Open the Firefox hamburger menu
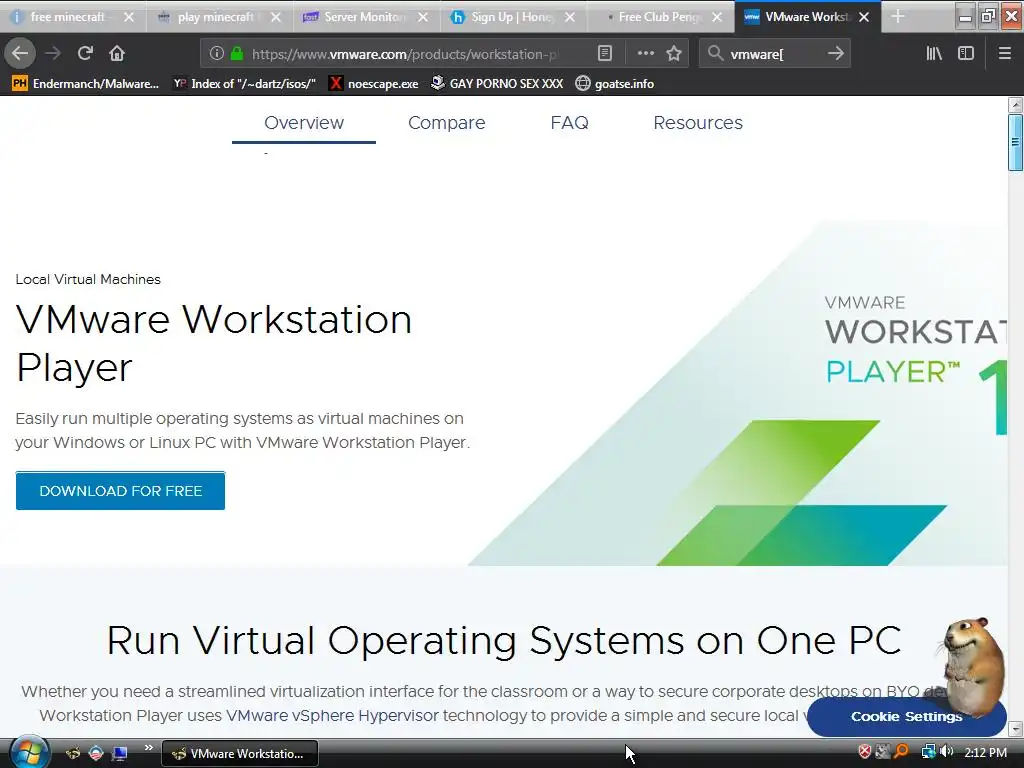The width and height of the screenshot is (1024, 768). point(1005,54)
